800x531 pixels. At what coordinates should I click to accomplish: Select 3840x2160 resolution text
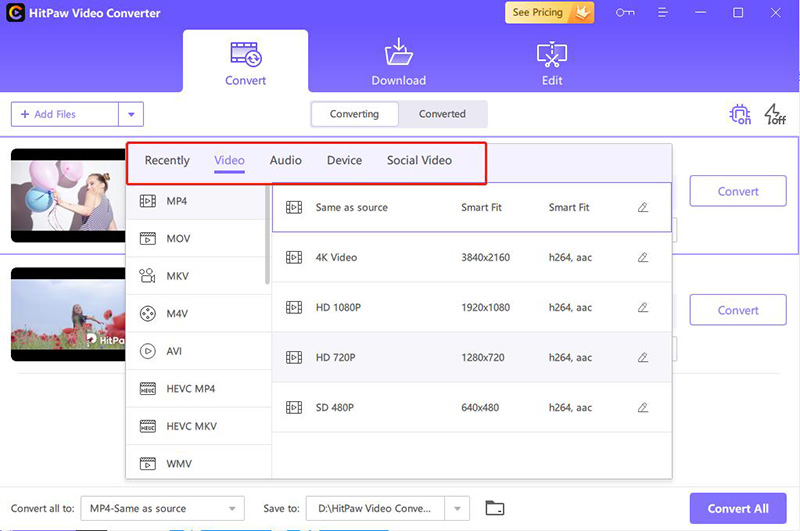(485, 257)
